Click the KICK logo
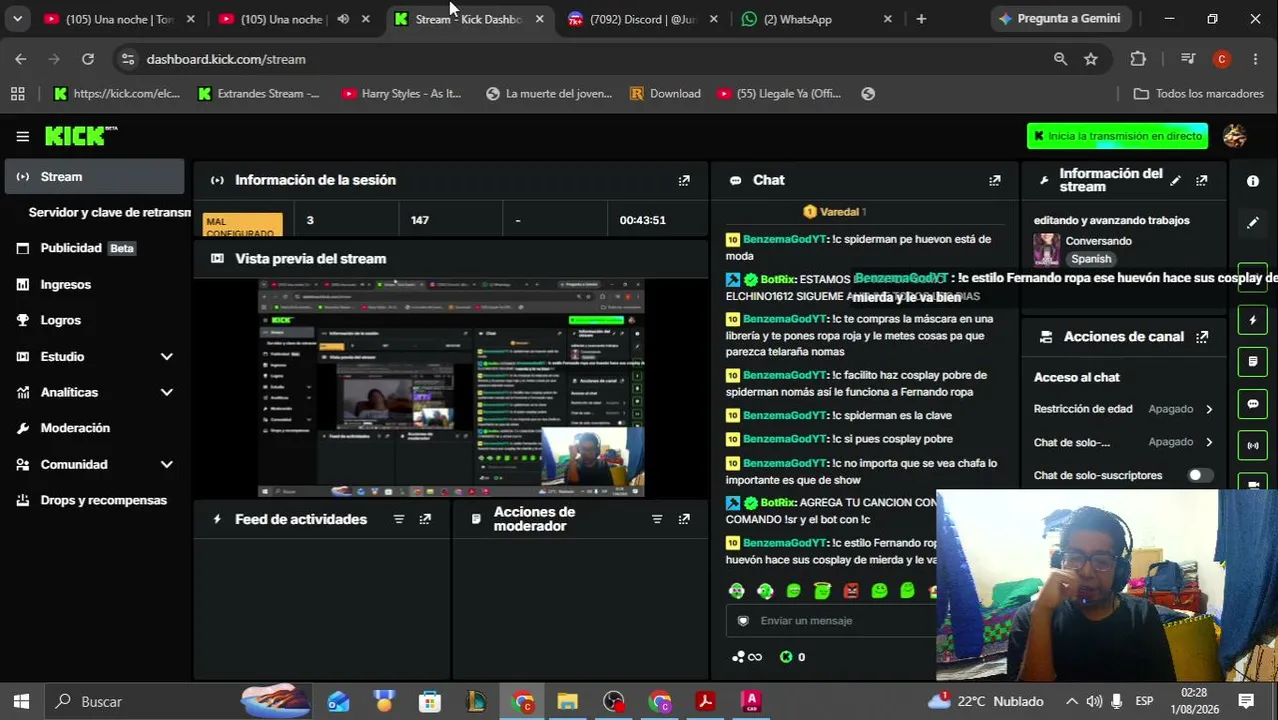The width and height of the screenshot is (1278, 720). click(81, 136)
